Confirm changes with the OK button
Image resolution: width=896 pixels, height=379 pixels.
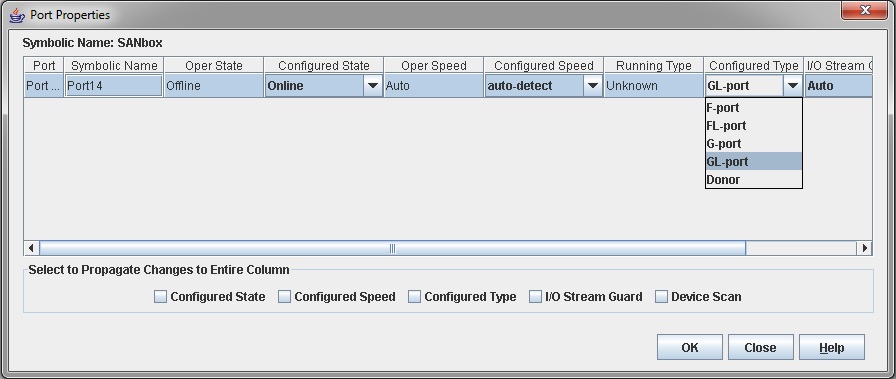[690, 348]
